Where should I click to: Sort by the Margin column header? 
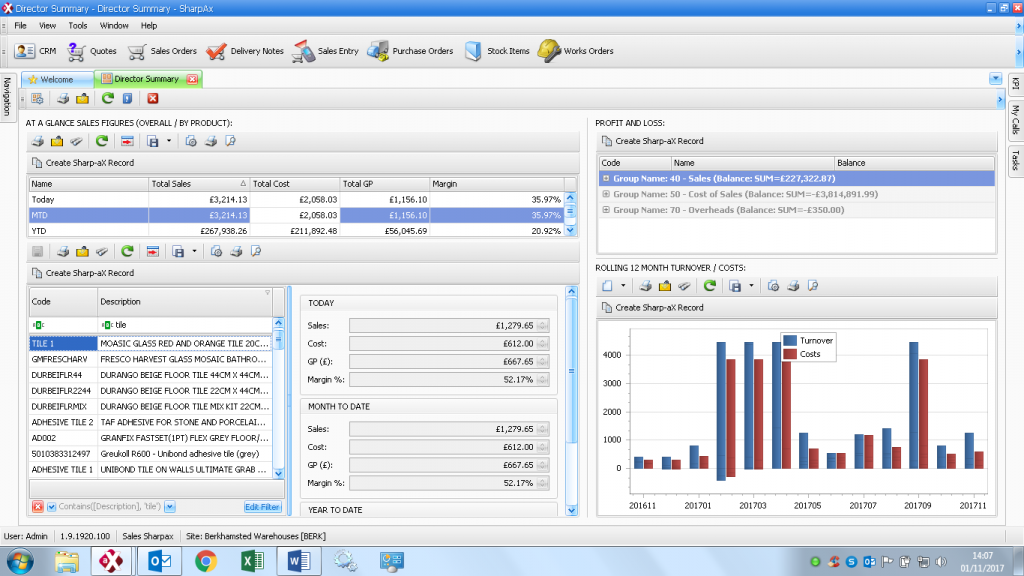pos(497,184)
